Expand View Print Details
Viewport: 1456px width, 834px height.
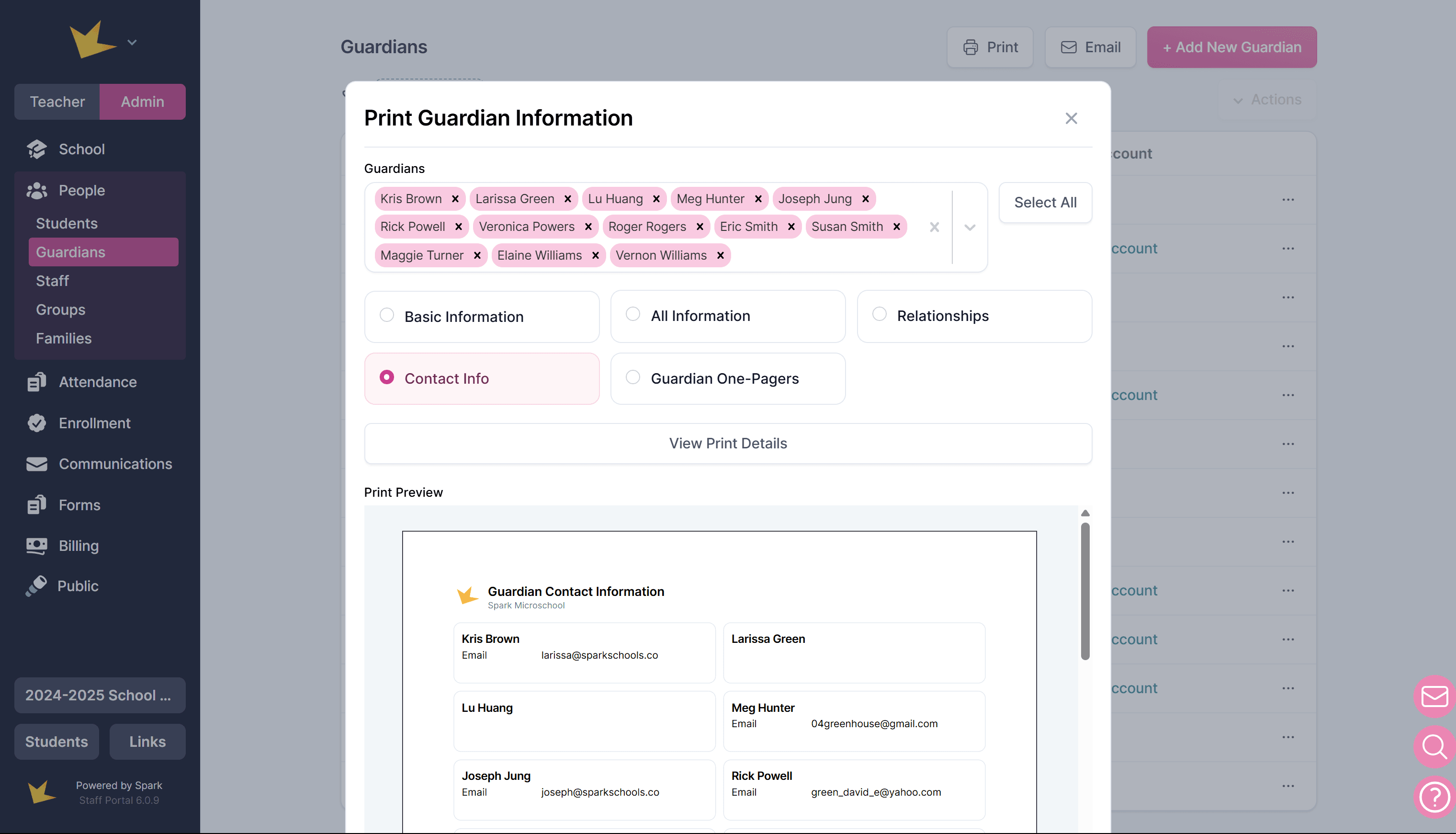coord(728,444)
